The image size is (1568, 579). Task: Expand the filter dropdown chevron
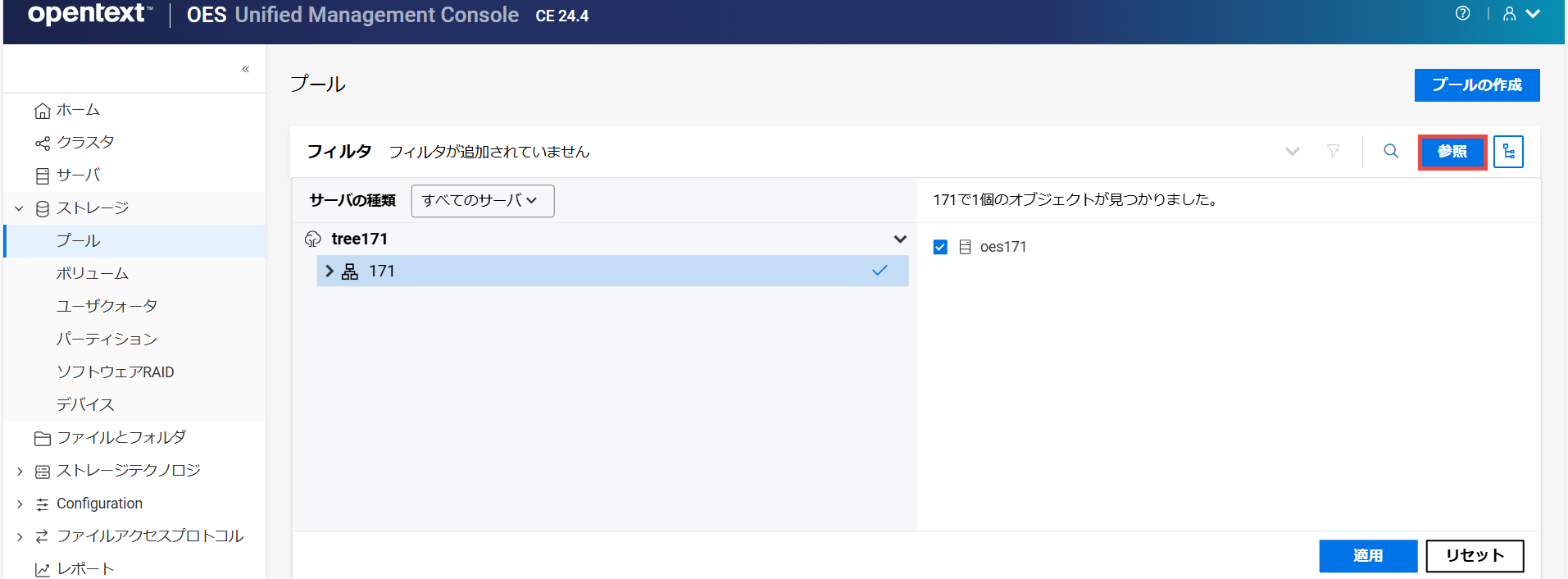[x=1293, y=152]
